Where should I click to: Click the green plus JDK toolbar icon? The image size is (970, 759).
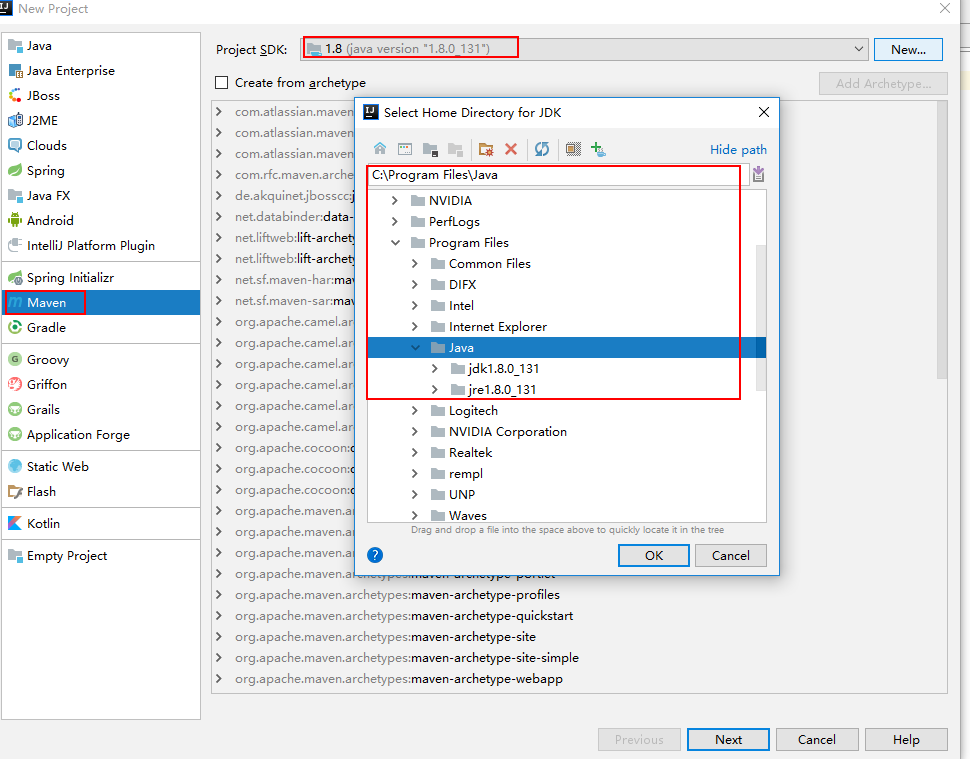click(598, 148)
